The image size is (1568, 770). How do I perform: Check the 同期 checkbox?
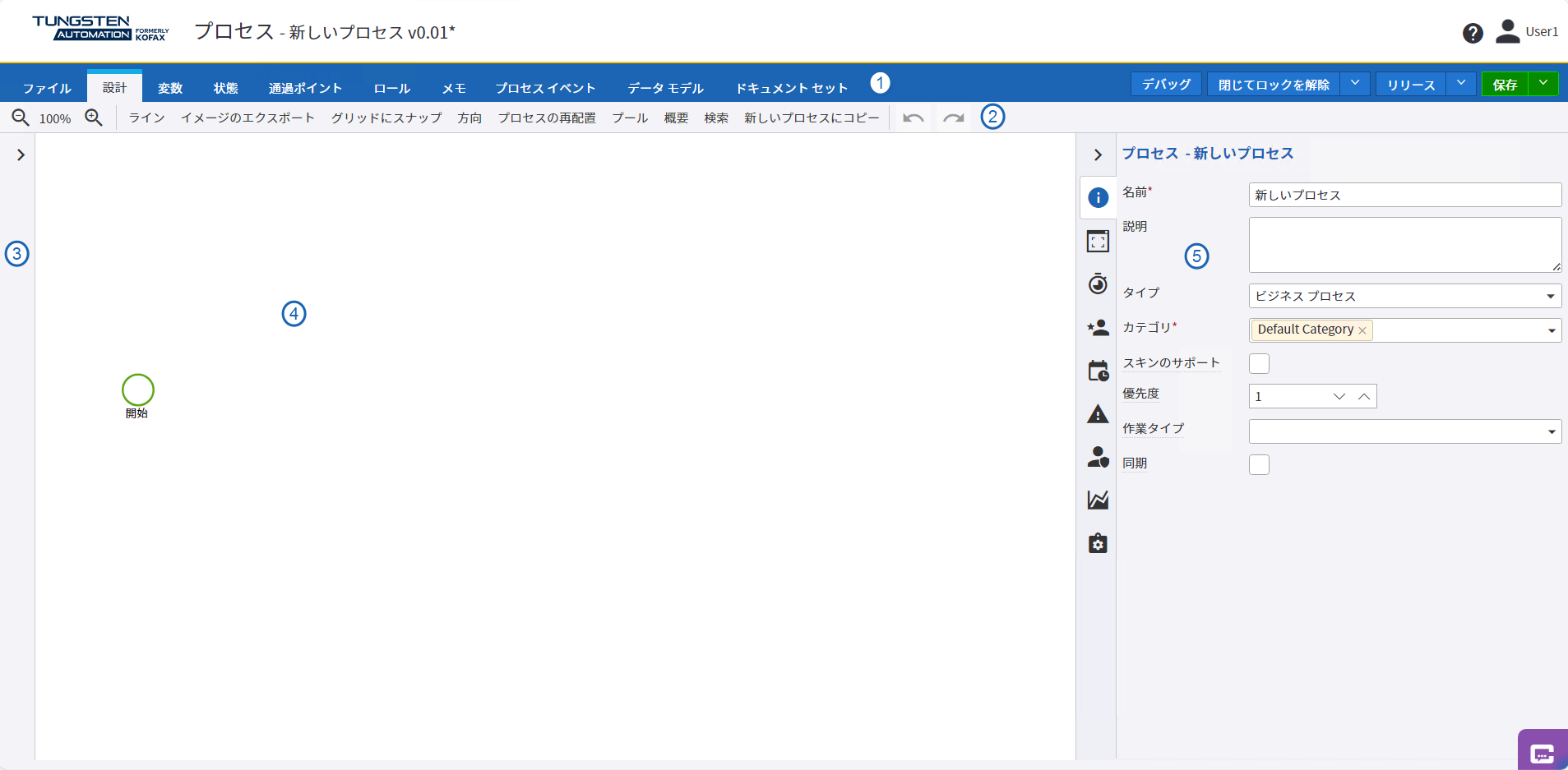click(x=1258, y=464)
